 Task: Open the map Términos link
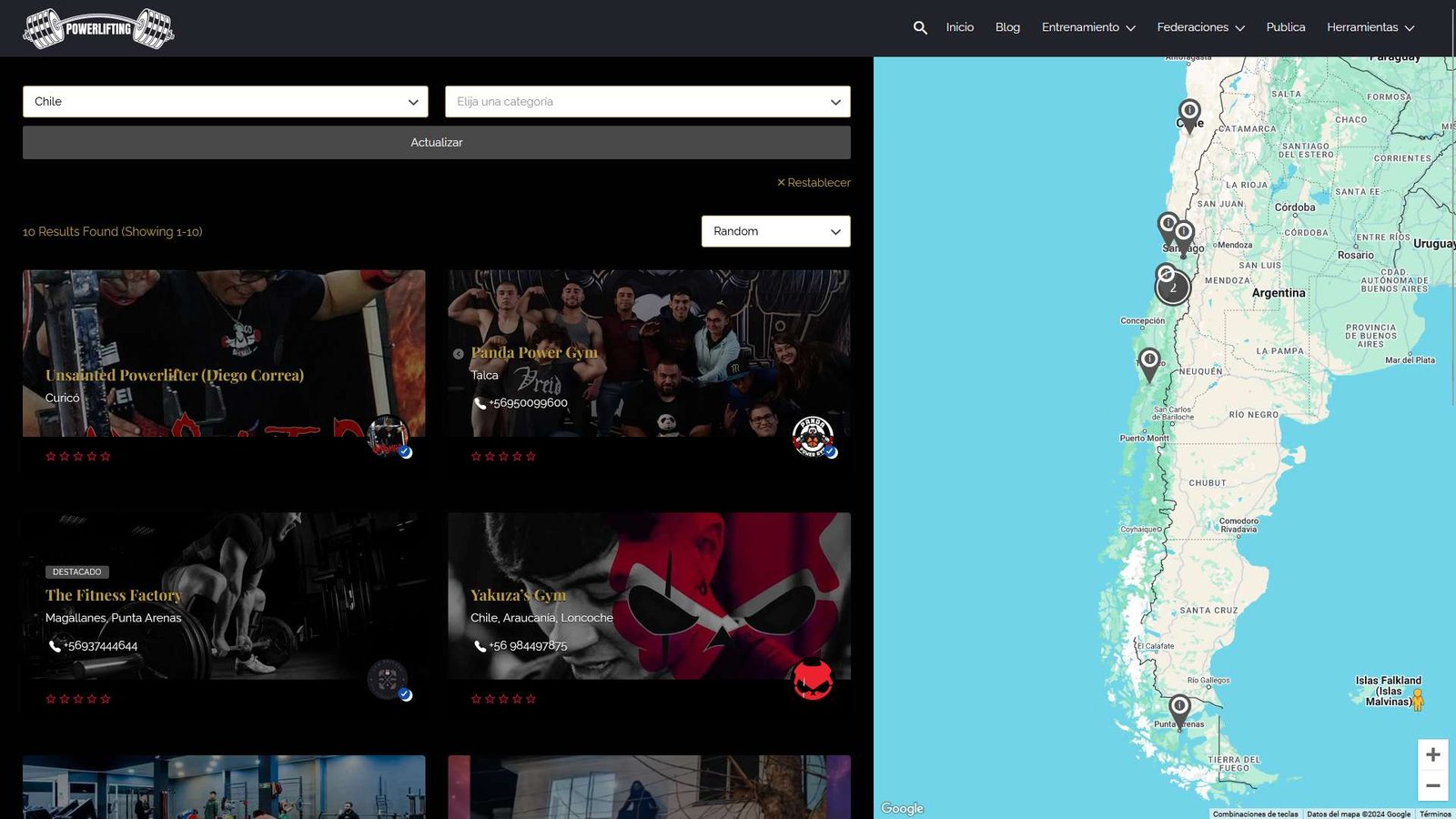tap(1435, 814)
